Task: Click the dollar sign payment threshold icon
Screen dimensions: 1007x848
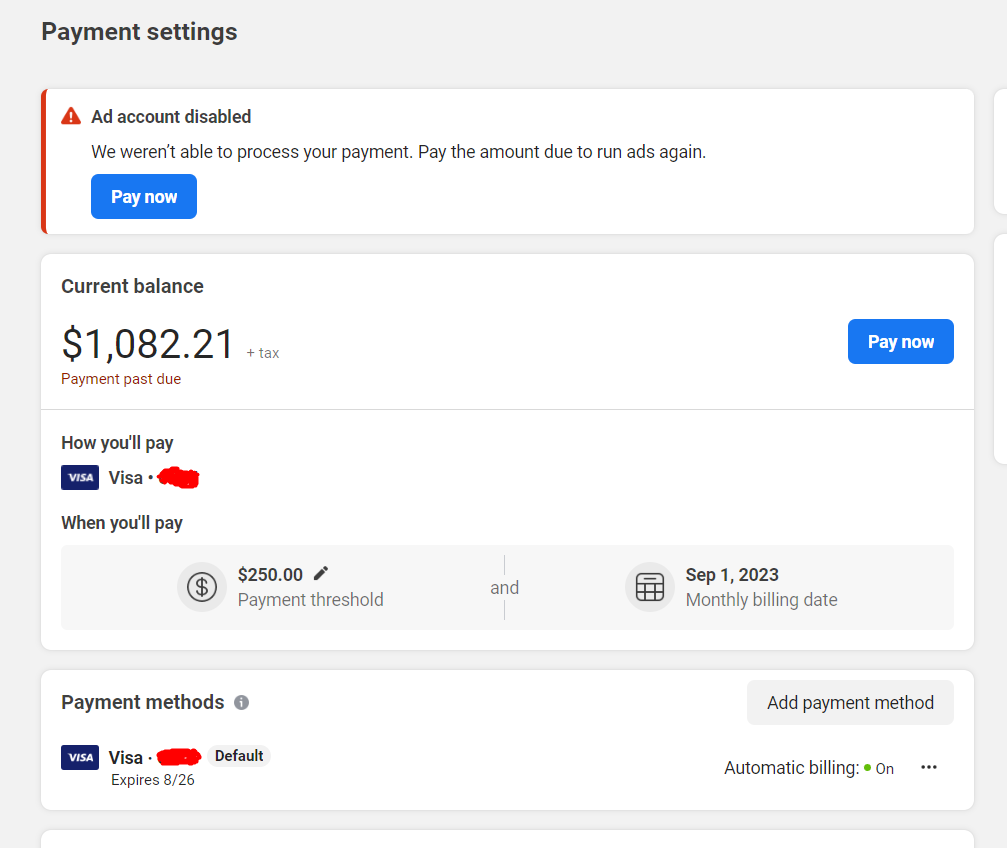Action: pos(202,587)
